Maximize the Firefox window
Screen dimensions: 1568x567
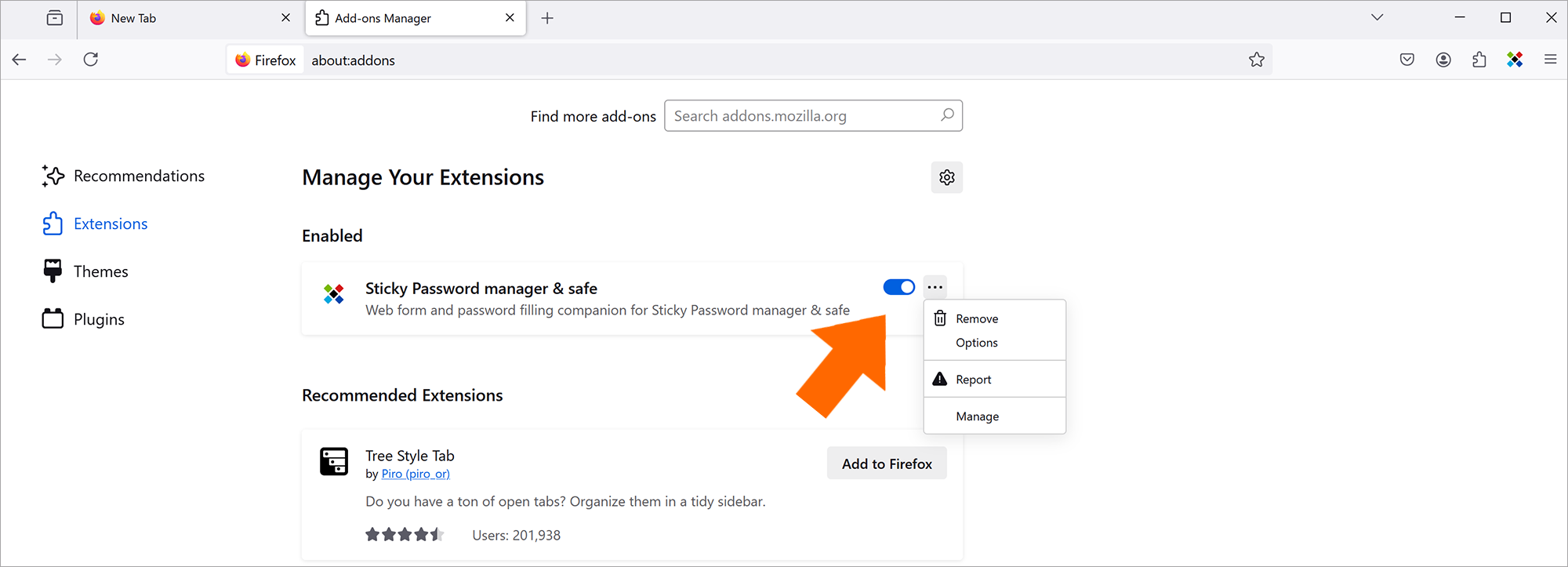point(1505,17)
